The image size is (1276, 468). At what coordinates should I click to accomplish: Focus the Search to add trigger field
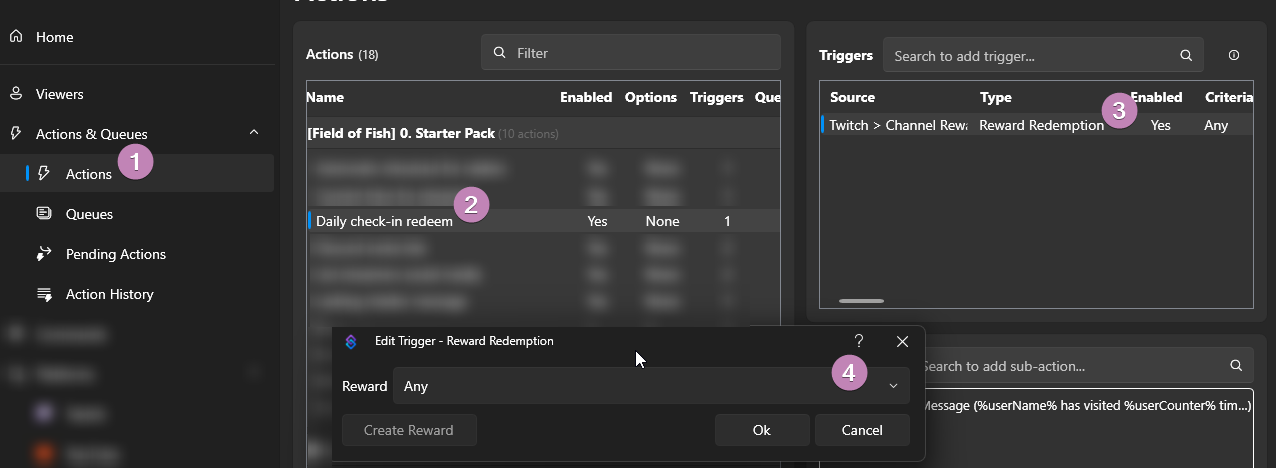click(x=1041, y=56)
